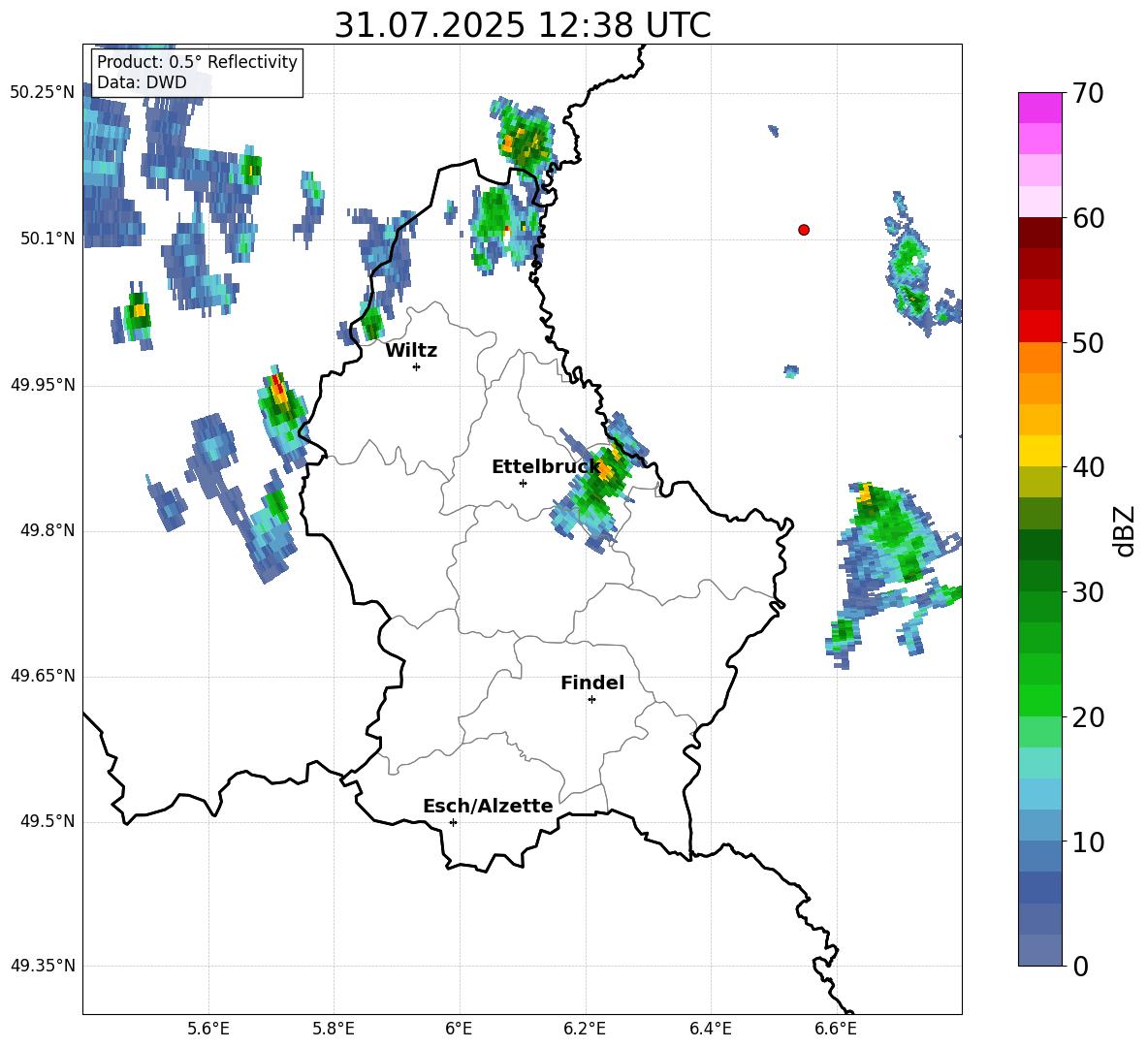This screenshot has width=1148, height=1048.
Task: Click the timestamp title 31.07.2025 12:38 UTC
Action: (x=522, y=25)
